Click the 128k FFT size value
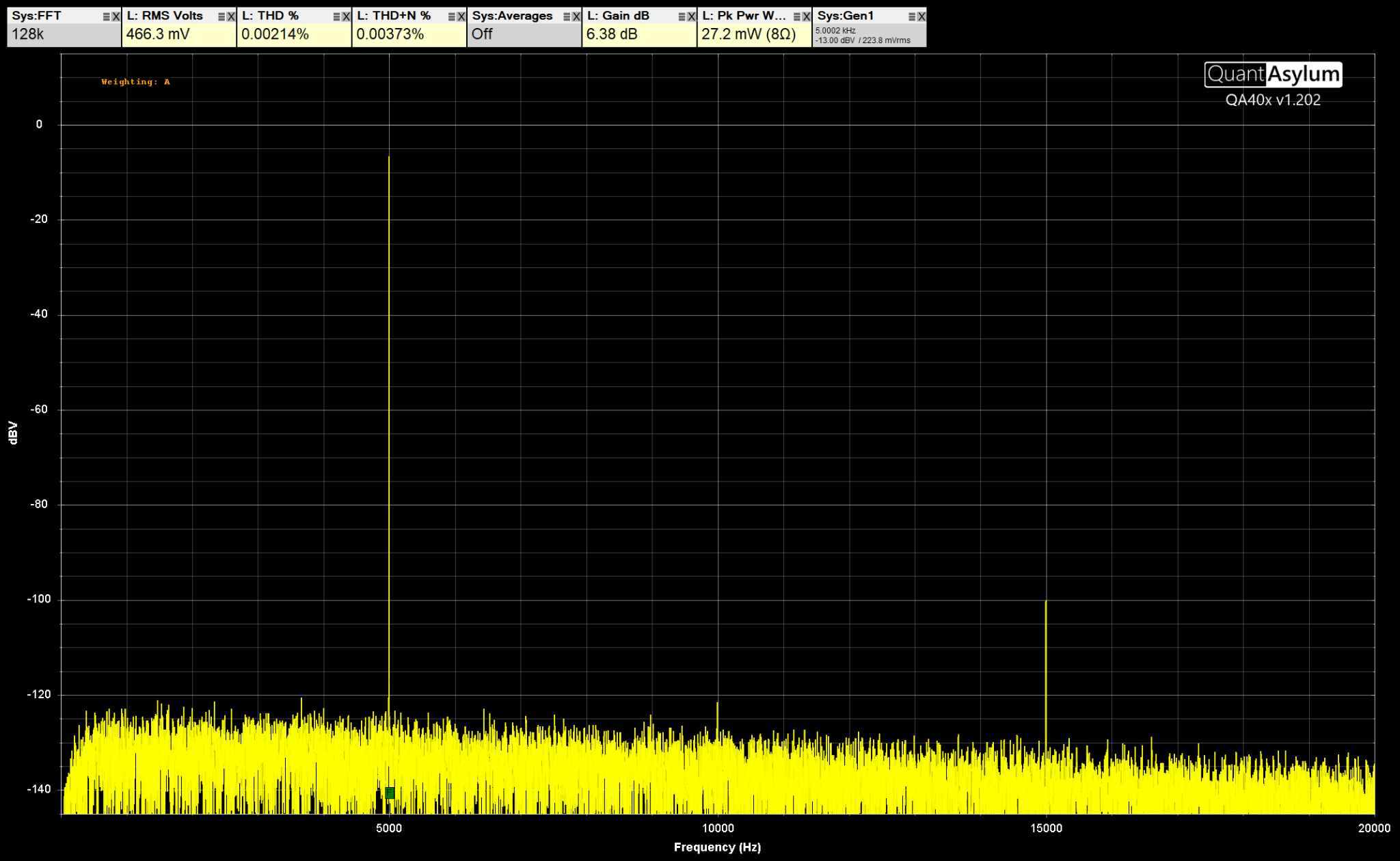The width and height of the screenshot is (1400, 861). [x=28, y=34]
